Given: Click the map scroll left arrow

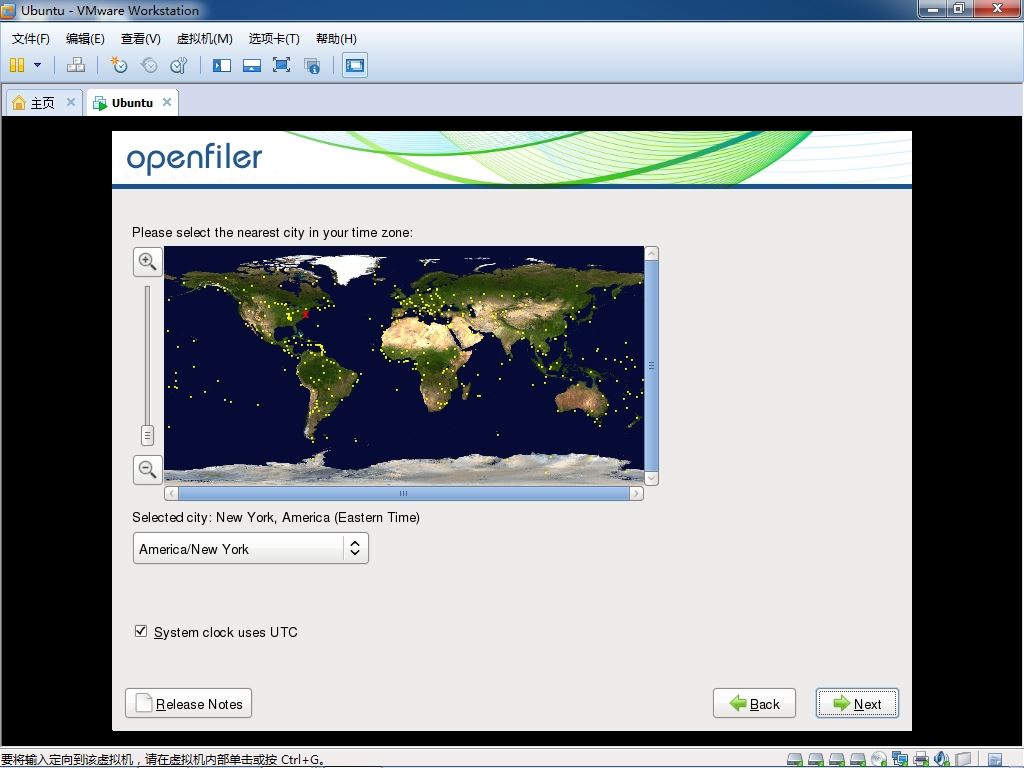Looking at the screenshot, I should click(x=171, y=493).
